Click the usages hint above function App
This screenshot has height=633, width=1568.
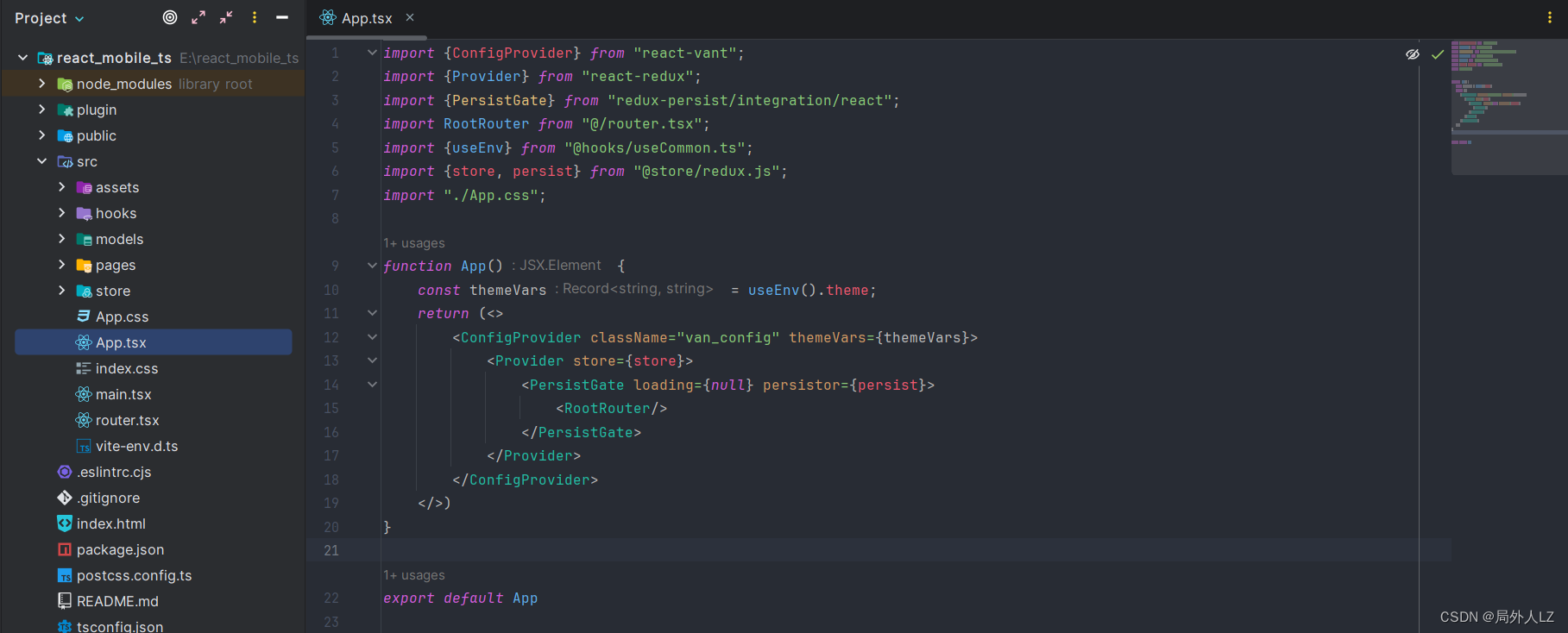click(x=414, y=243)
